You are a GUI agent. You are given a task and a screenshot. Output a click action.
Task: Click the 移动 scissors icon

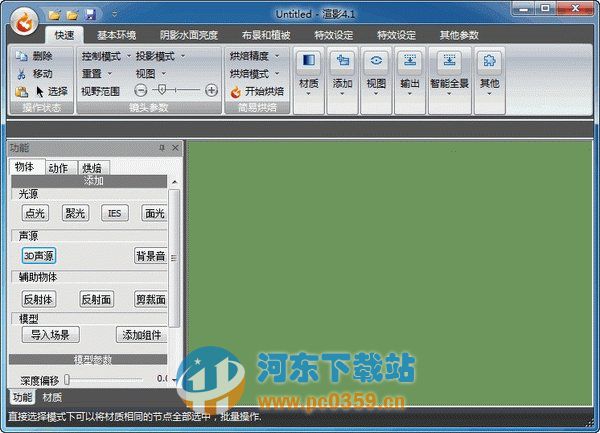(x=21, y=74)
